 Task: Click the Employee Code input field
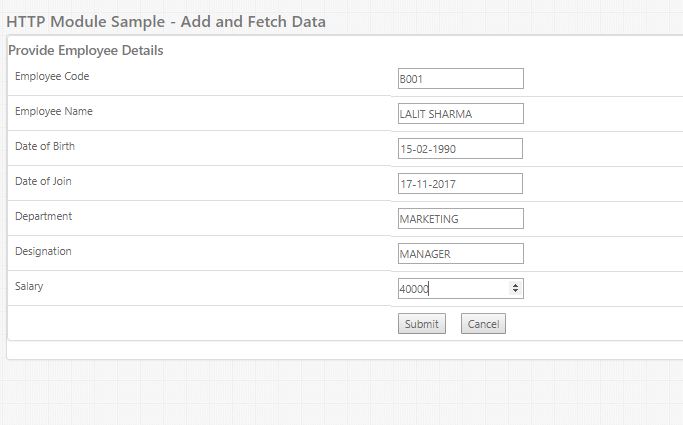pyautogui.click(x=460, y=79)
